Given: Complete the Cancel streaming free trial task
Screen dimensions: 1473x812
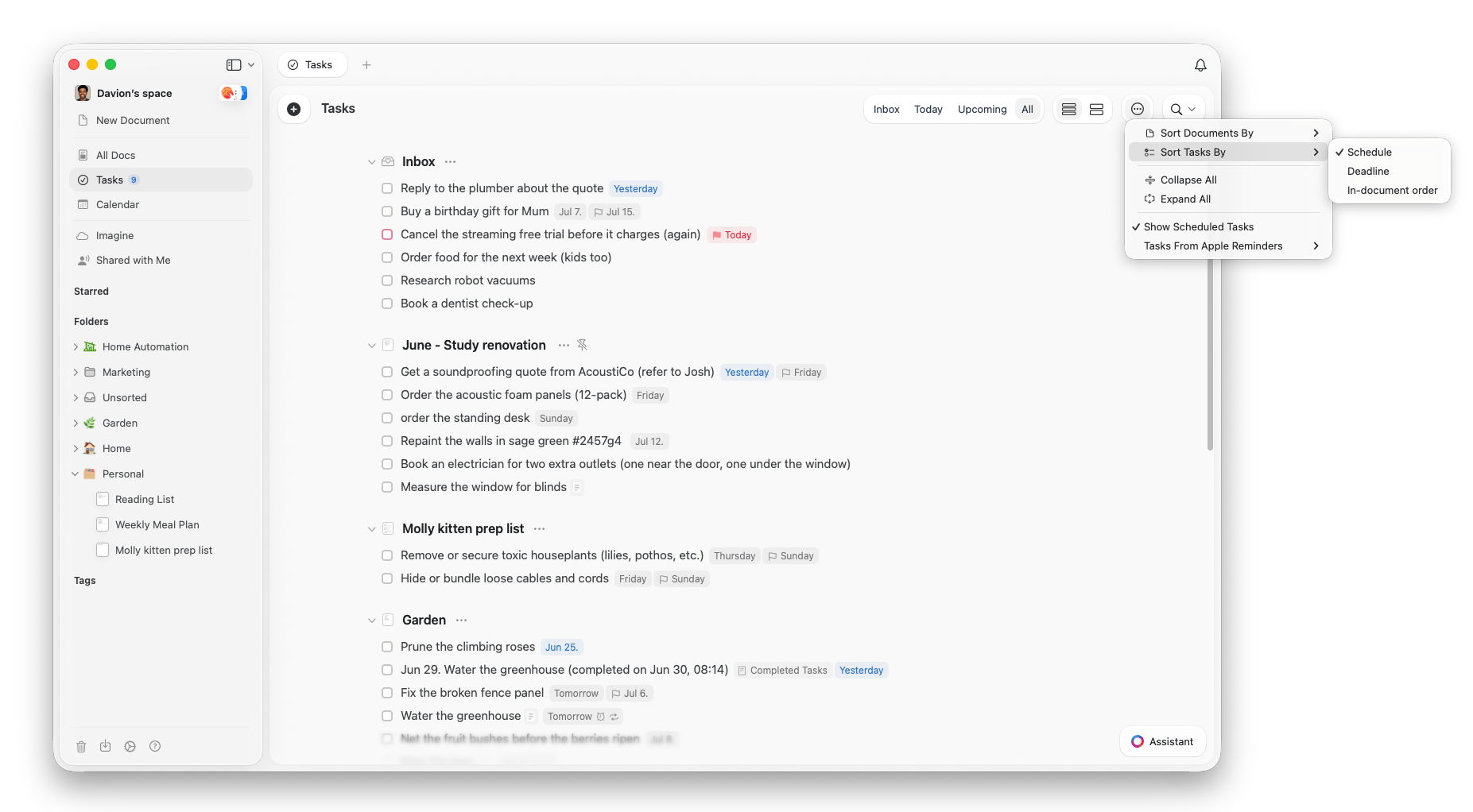Looking at the screenshot, I should (x=387, y=234).
